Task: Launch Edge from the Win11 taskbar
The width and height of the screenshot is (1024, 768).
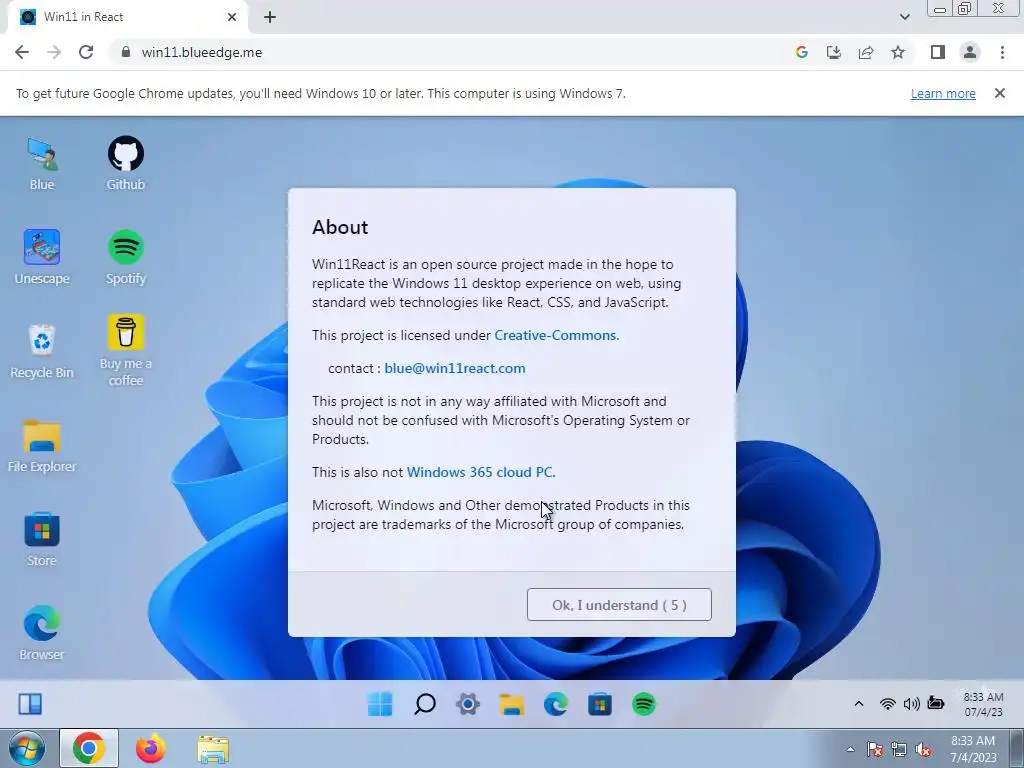Action: point(556,704)
